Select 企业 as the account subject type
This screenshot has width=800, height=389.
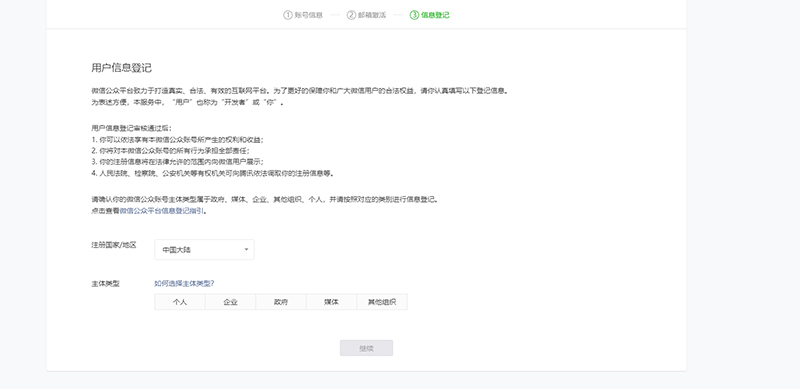pyautogui.click(x=230, y=302)
